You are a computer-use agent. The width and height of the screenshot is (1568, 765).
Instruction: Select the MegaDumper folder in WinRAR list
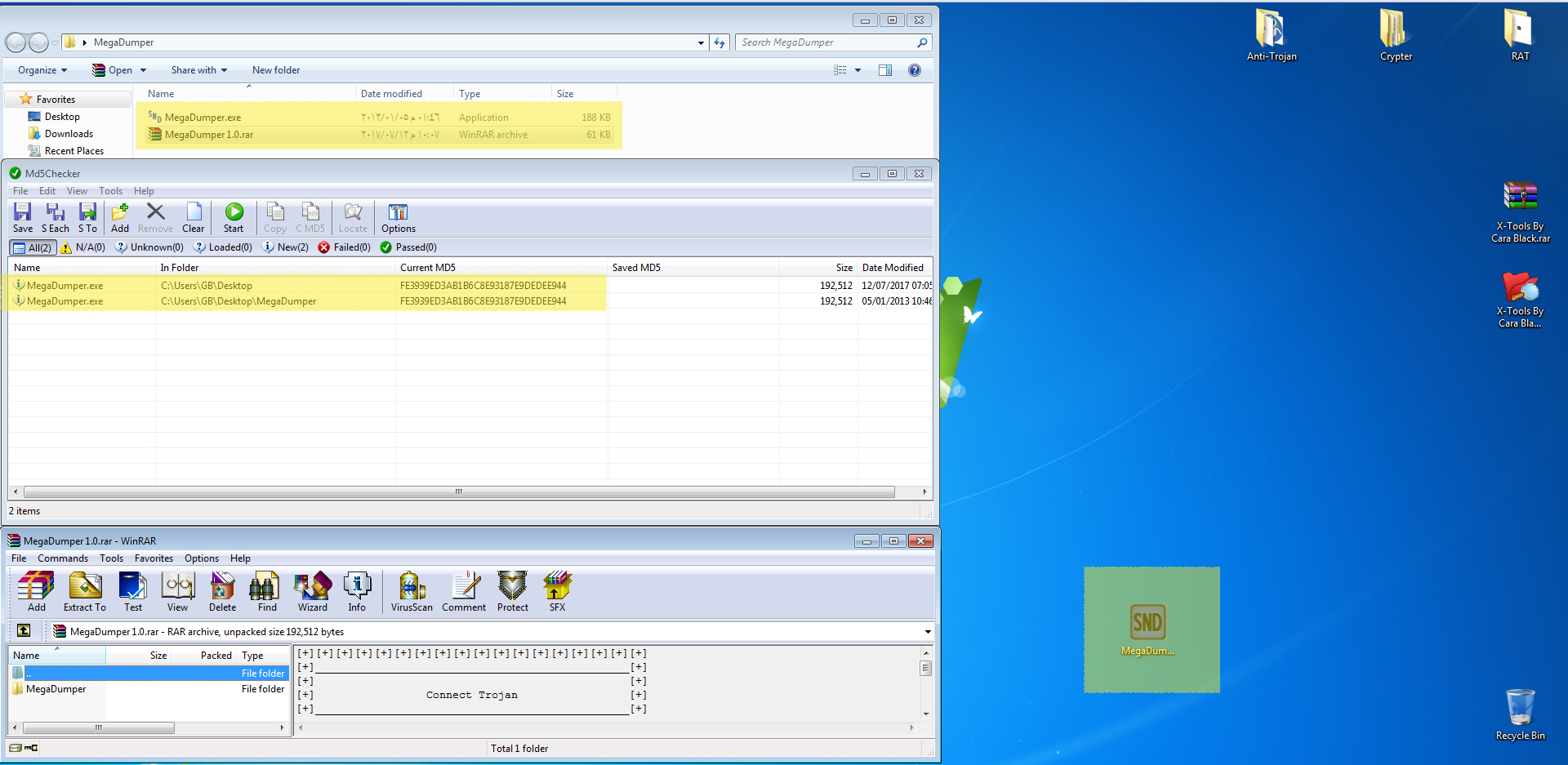pyautogui.click(x=56, y=689)
